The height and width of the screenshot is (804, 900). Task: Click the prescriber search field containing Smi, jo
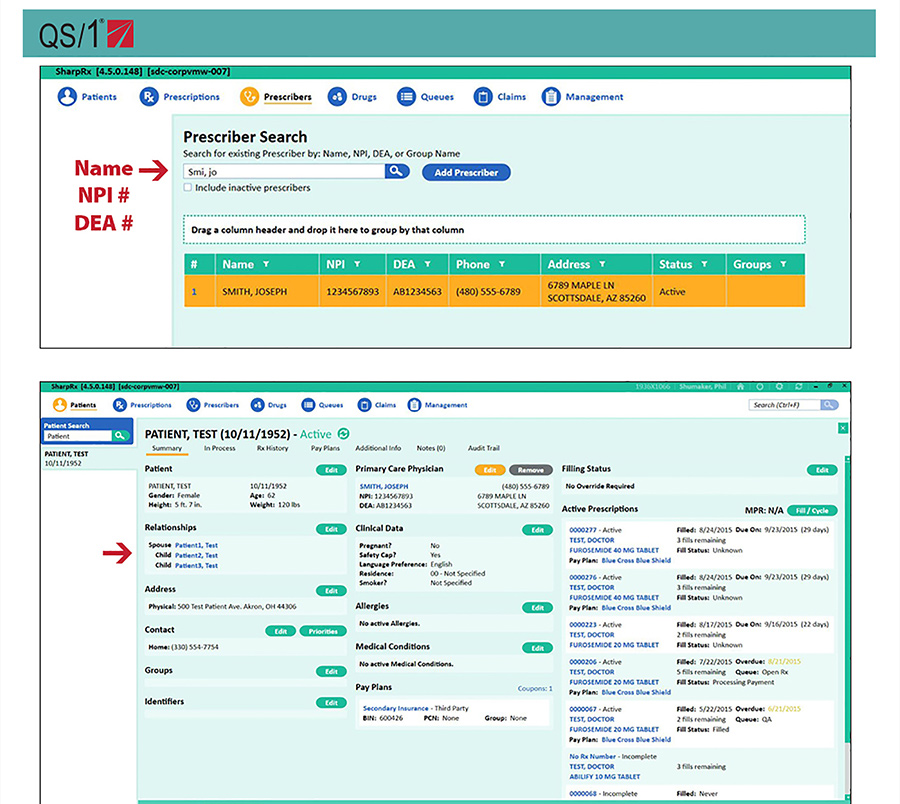point(284,171)
